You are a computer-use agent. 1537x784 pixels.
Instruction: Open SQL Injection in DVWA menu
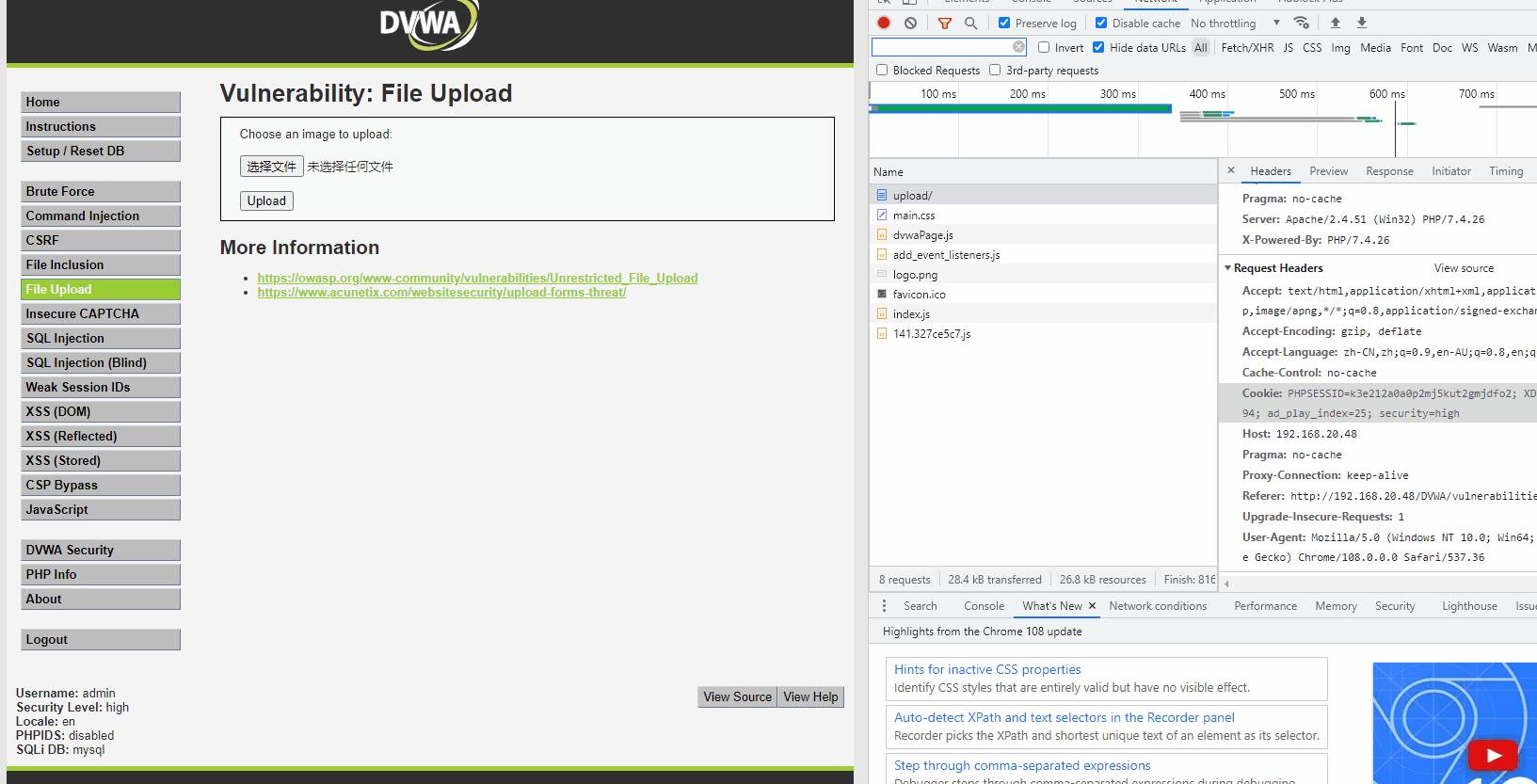tap(101, 338)
